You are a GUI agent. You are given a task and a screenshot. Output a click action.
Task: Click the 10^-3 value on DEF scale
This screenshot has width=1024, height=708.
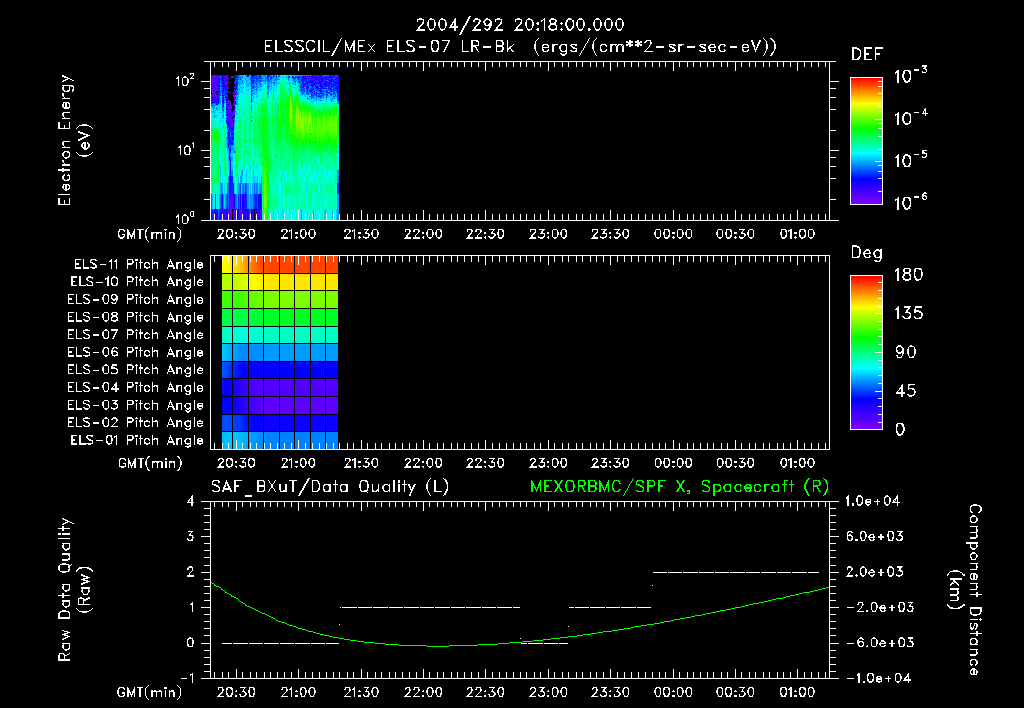click(910, 75)
